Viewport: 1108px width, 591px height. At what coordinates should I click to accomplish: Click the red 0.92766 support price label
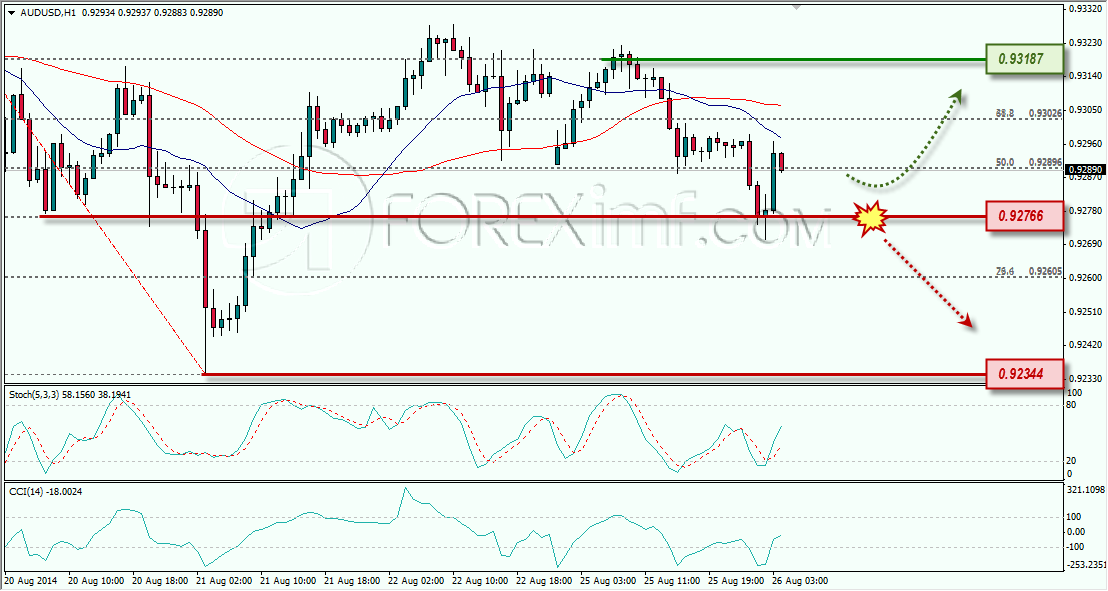coord(1025,215)
